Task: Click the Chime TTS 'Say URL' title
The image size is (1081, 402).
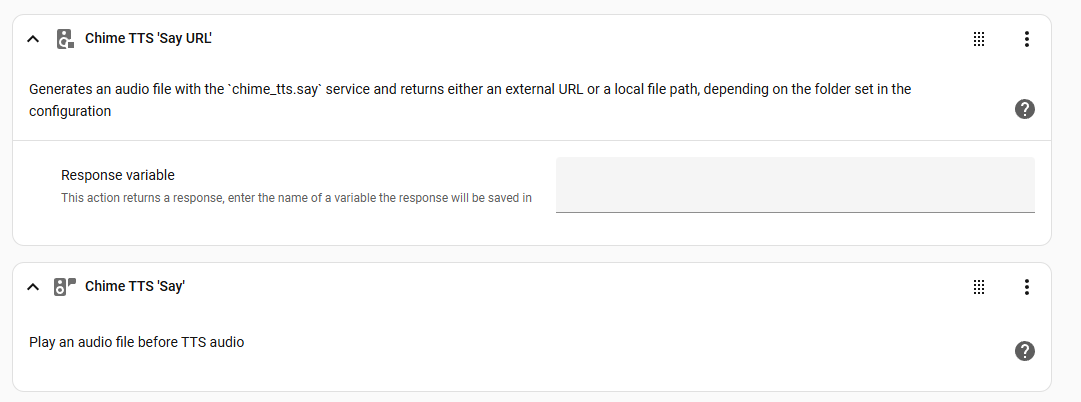Action: pyautogui.click(x=149, y=39)
